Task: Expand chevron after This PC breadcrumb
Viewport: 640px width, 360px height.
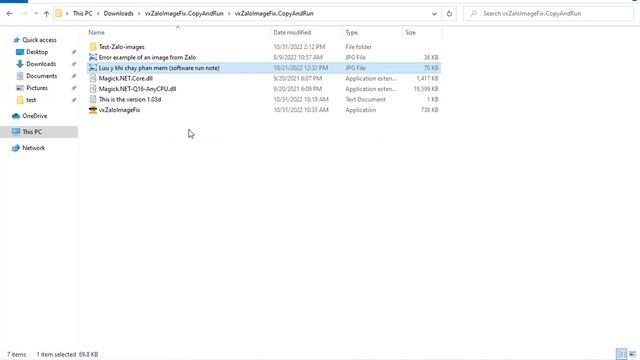Action: (x=98, y=13)
